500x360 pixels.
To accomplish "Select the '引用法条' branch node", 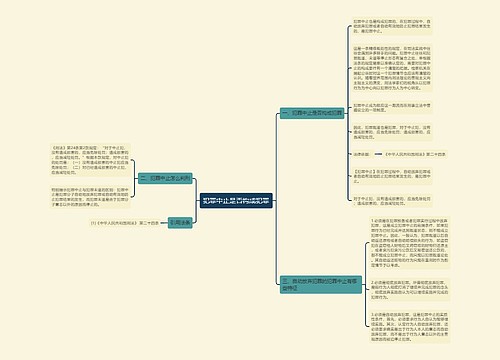I will (180, 222).
